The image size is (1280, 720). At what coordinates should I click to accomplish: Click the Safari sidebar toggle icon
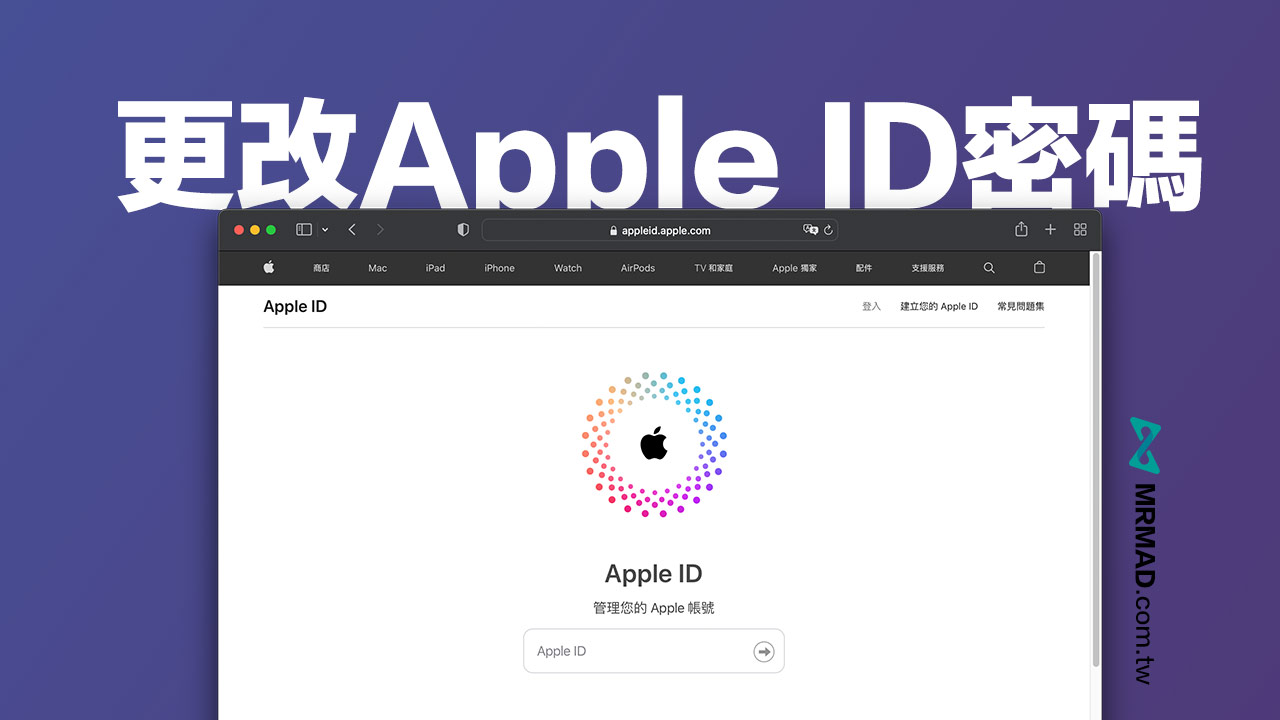pyautogui.click(x=304, y=230)
